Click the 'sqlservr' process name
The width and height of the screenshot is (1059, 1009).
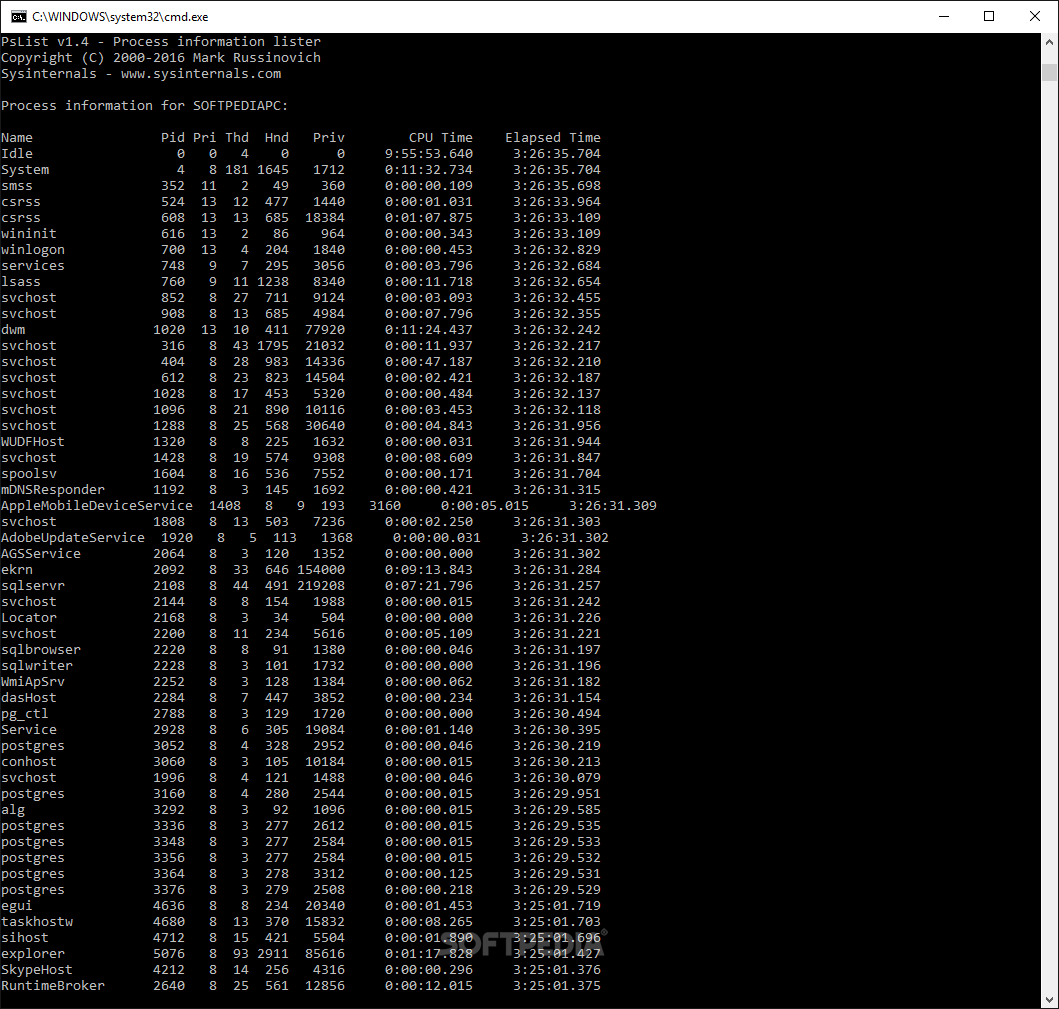click(33, 586)
